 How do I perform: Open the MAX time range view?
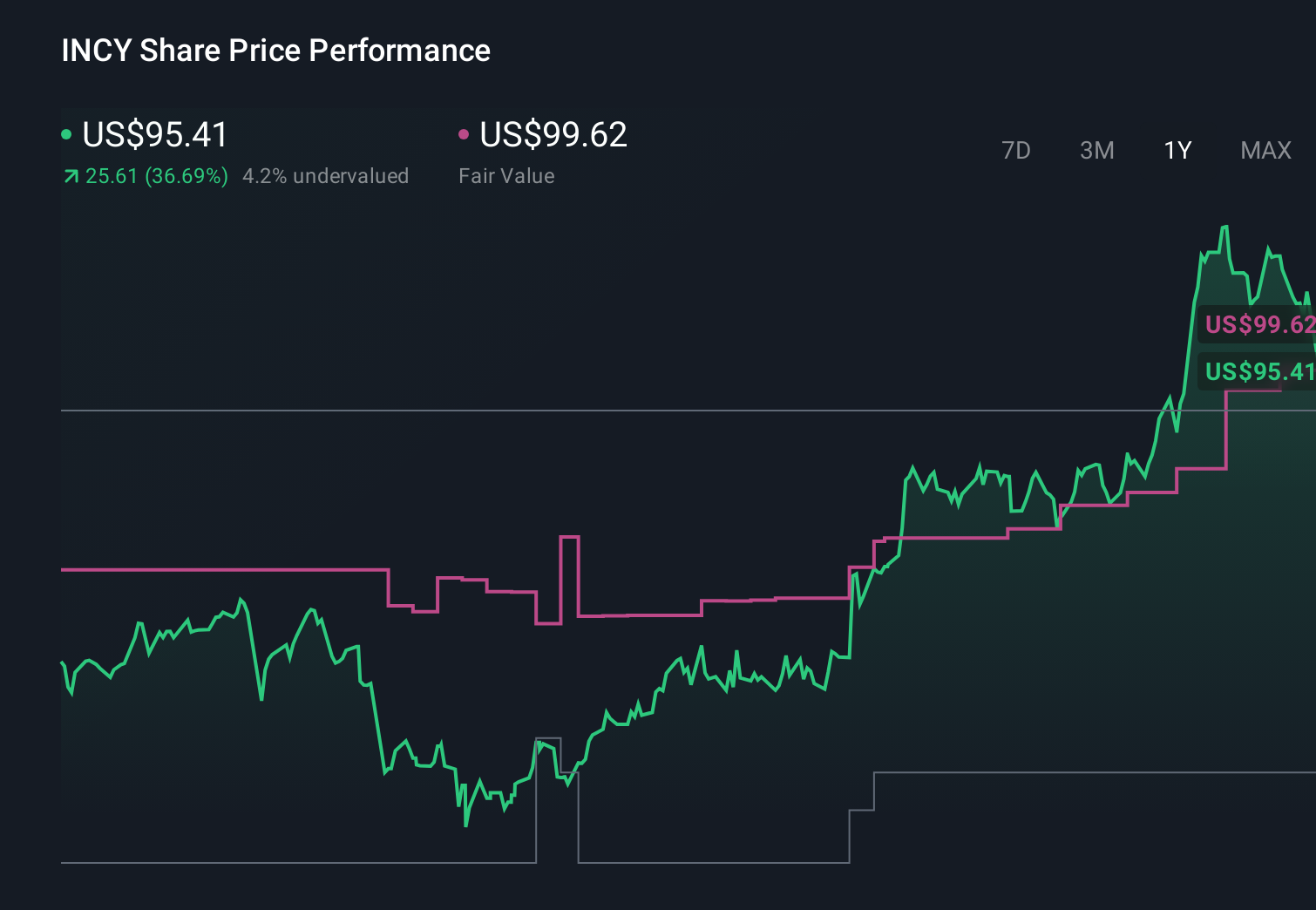tap(1265, 150)
